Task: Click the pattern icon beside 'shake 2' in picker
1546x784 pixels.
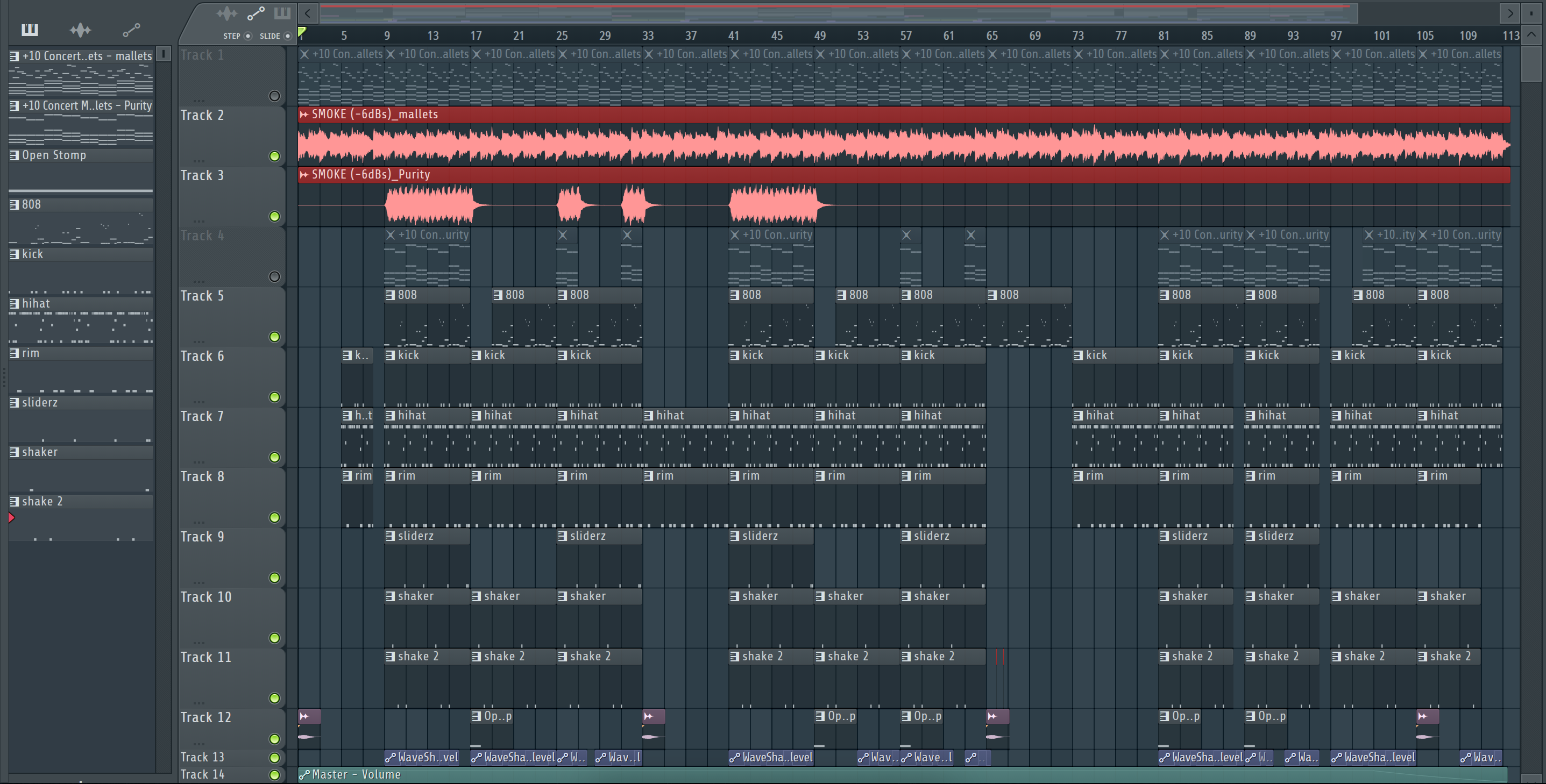Action: [x=15, y=502]
